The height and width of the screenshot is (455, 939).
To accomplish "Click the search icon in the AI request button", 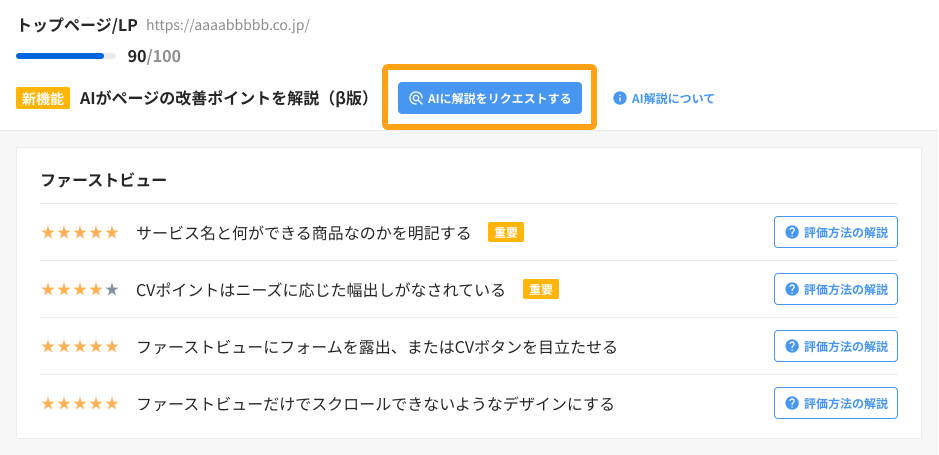I will 416,98.
